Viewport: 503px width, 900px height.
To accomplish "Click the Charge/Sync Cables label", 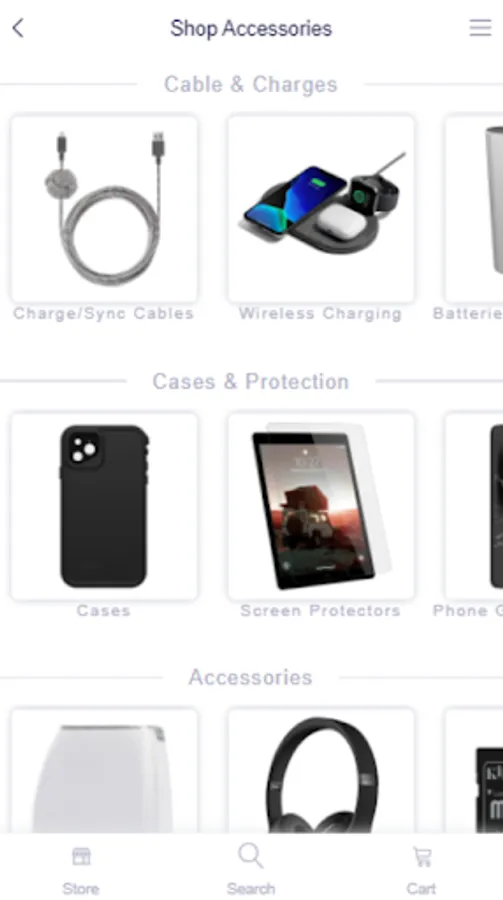I will point(103,313).
